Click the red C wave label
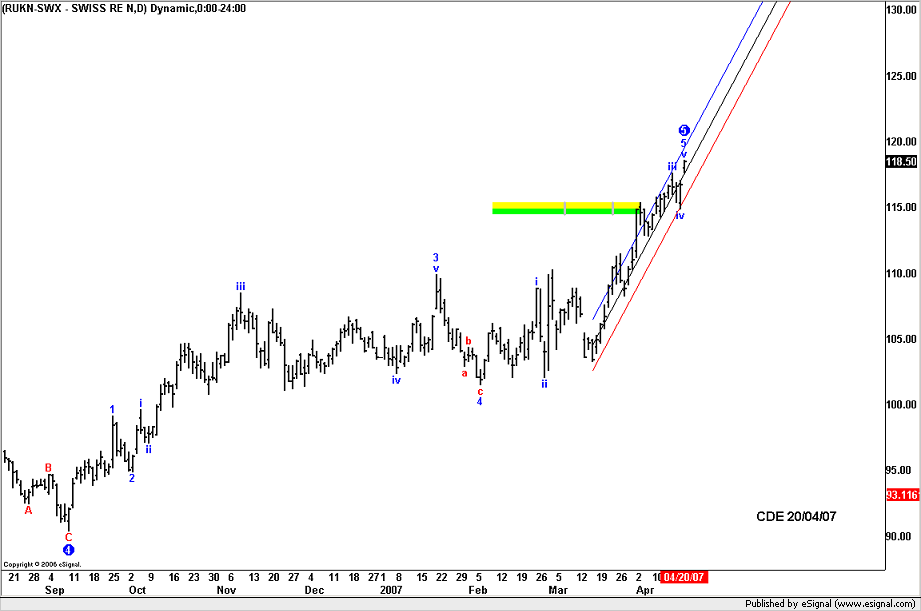The height and width of the screenshot is (611, 921). 68,537
